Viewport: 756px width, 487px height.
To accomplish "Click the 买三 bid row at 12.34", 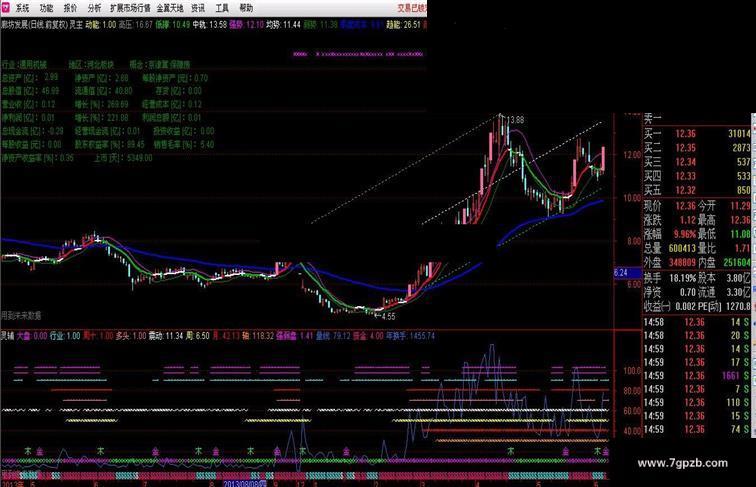I will [x=697, y=162].
